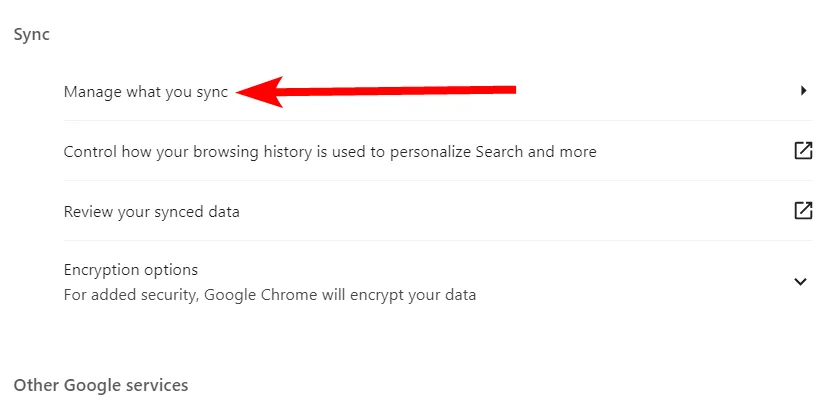Open external link icon for browsing history personalization

point(802,151)
